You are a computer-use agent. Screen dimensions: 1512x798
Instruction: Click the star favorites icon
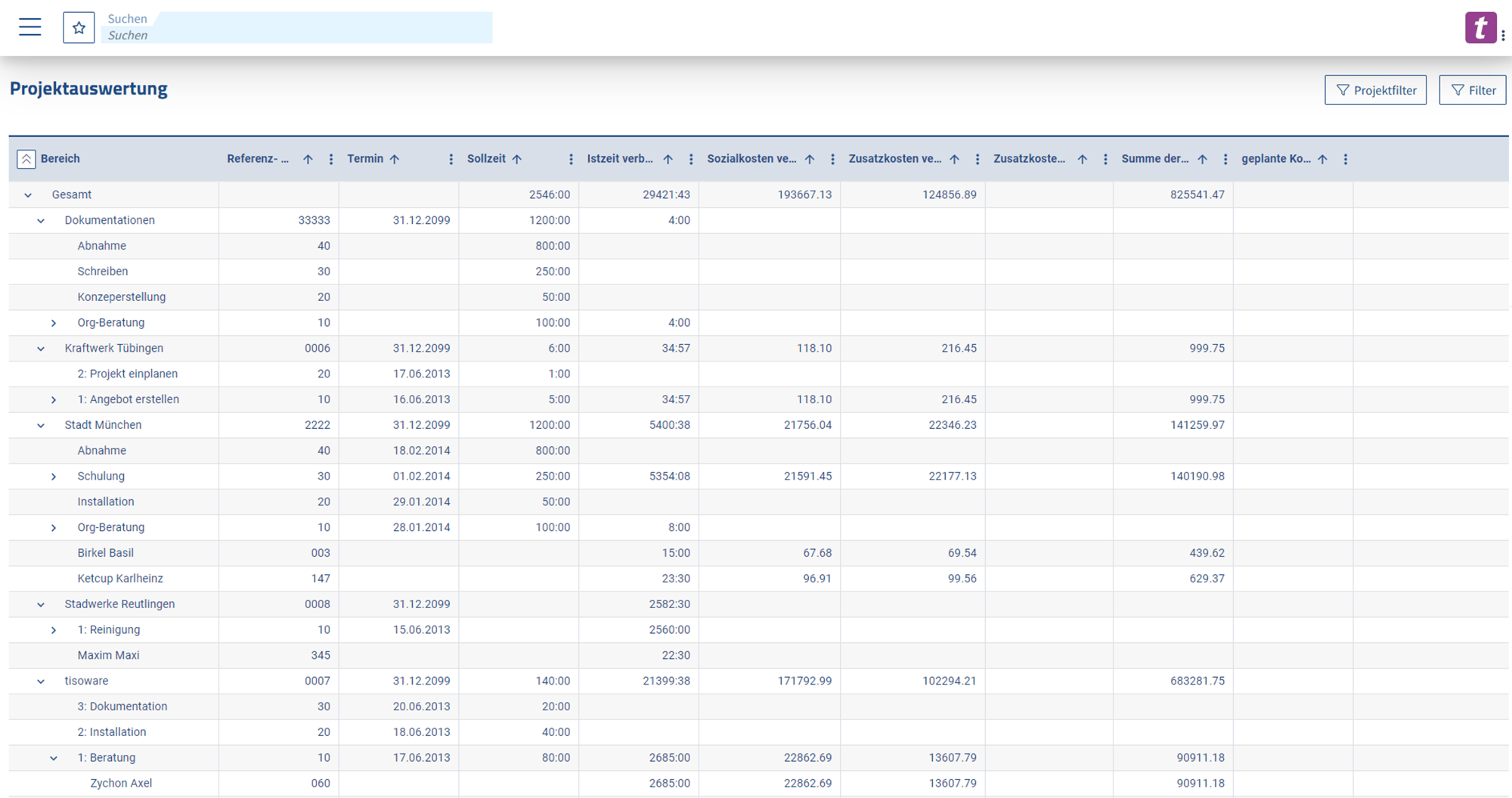pyautogui.click(x=79, y=26)
